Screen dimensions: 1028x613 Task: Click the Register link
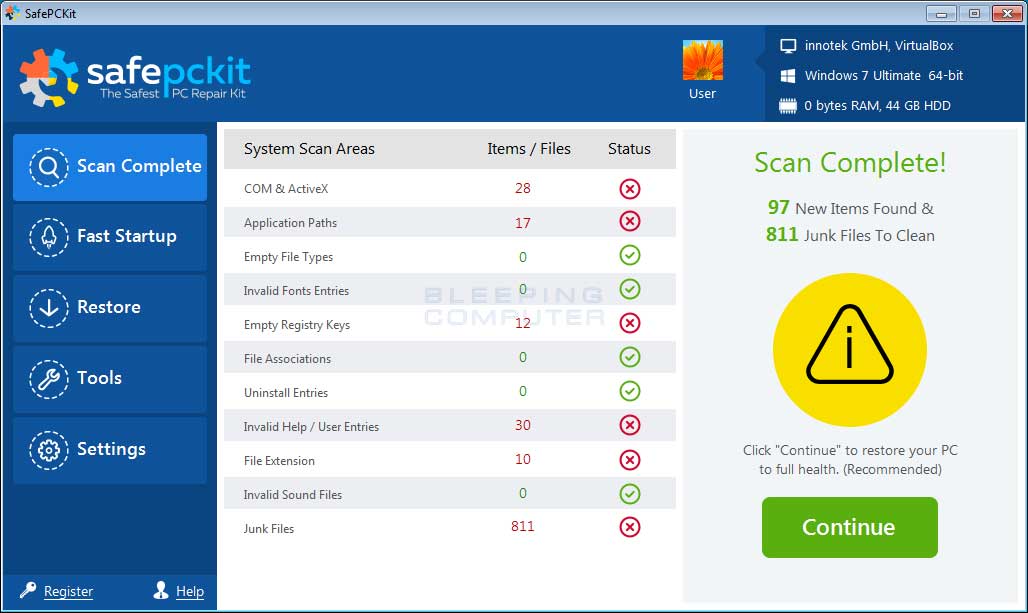68,592
